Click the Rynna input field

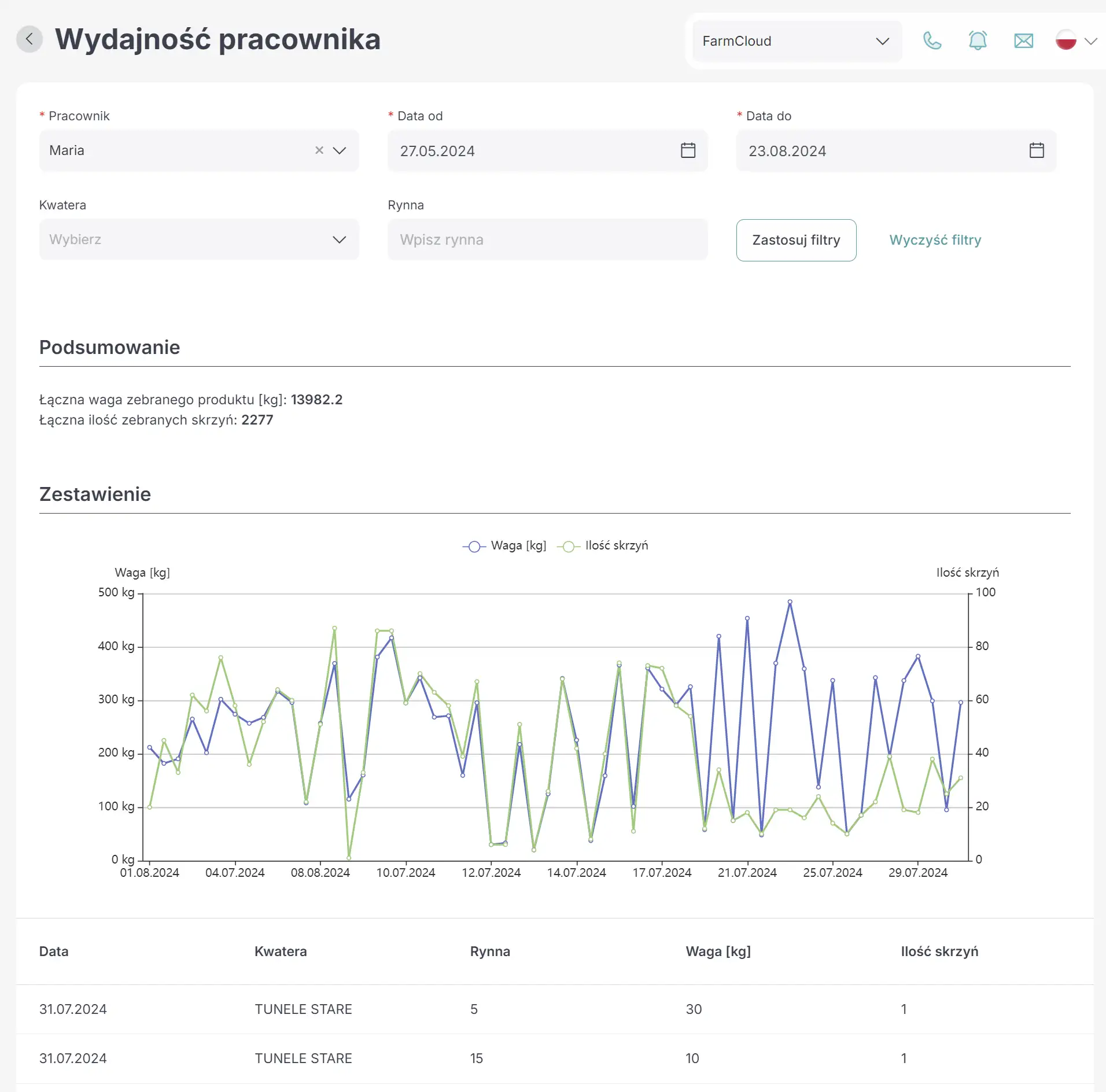[548, 239]
